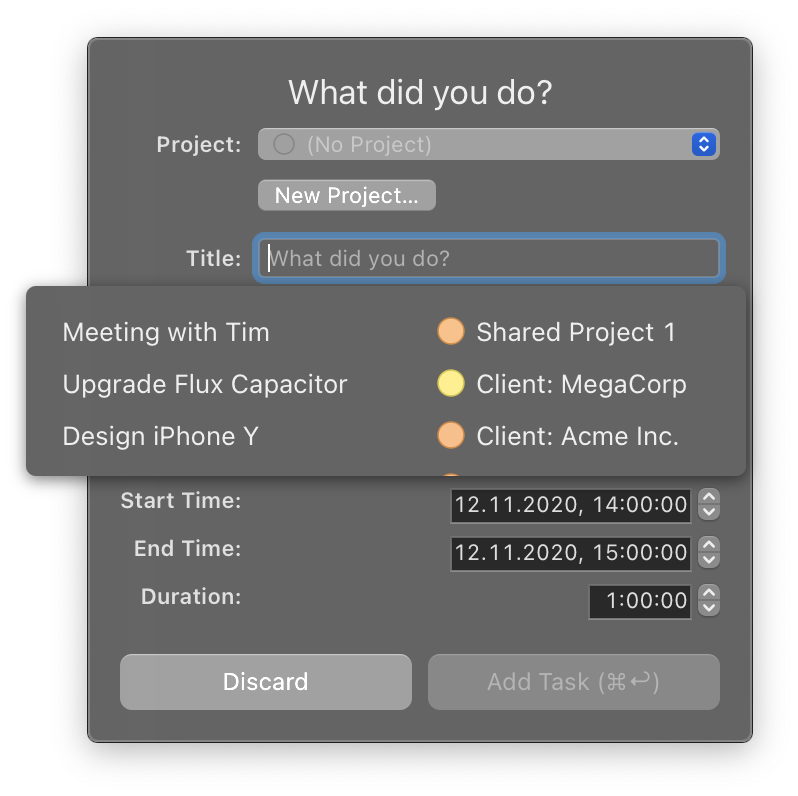Click the yellow Client: MegaCorp color dot
Screen dimensions: 798x796
click(x=451, y=384)
